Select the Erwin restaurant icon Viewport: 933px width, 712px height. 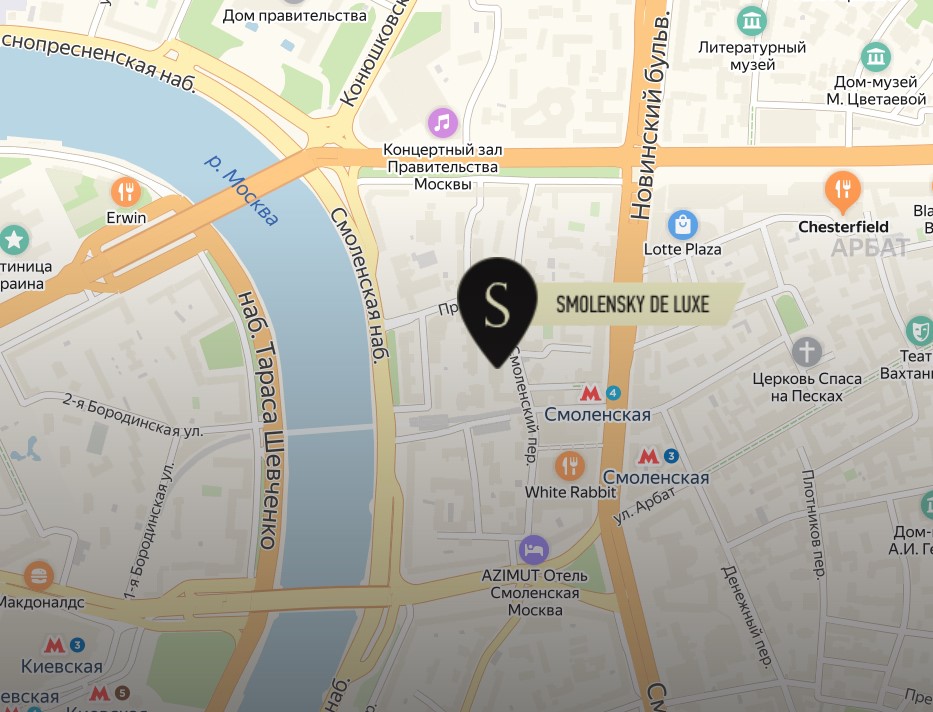point(126,192)
